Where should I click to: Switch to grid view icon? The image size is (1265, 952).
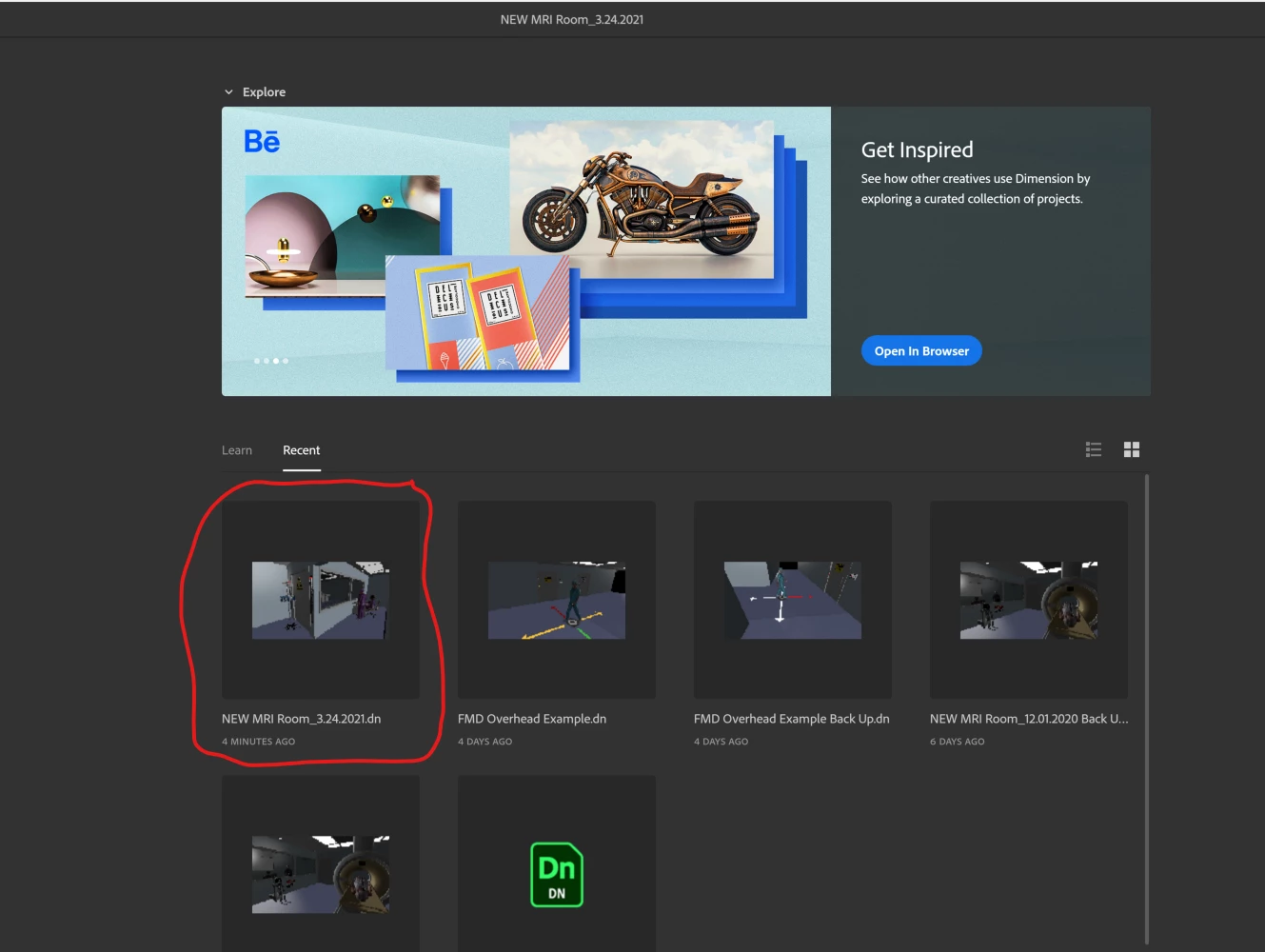pyautogui.click(x=1132, y=449)
